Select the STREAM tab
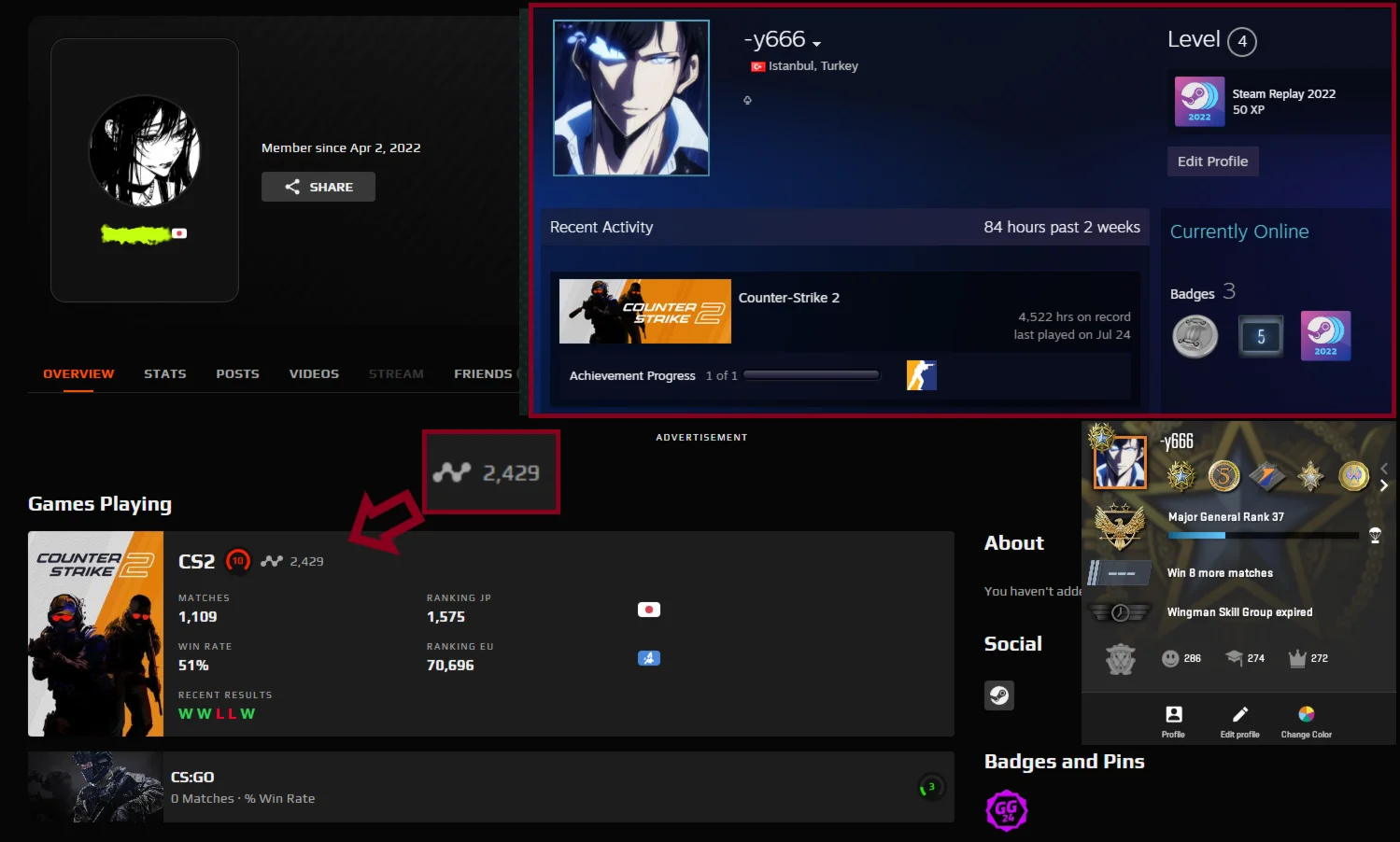This screenshot has width=1400, height=842. pyautogui.click(x=396, y=373)
